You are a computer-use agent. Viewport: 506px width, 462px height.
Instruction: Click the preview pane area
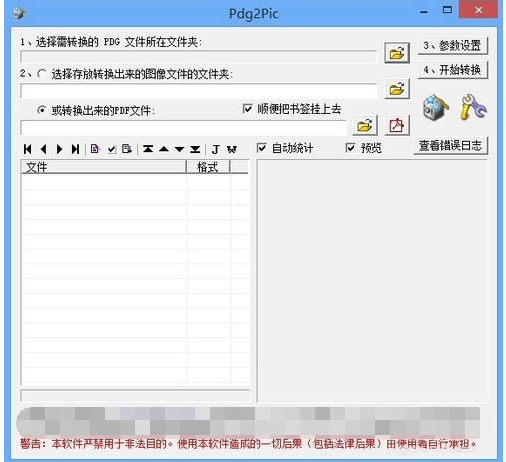372,281
